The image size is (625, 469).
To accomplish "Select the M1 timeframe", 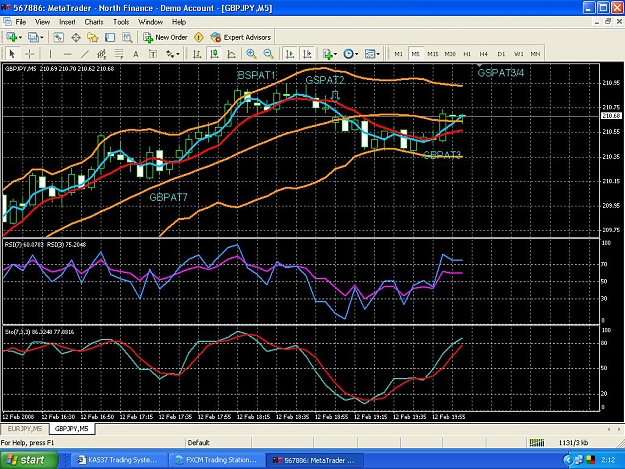I will coord(399,54).
